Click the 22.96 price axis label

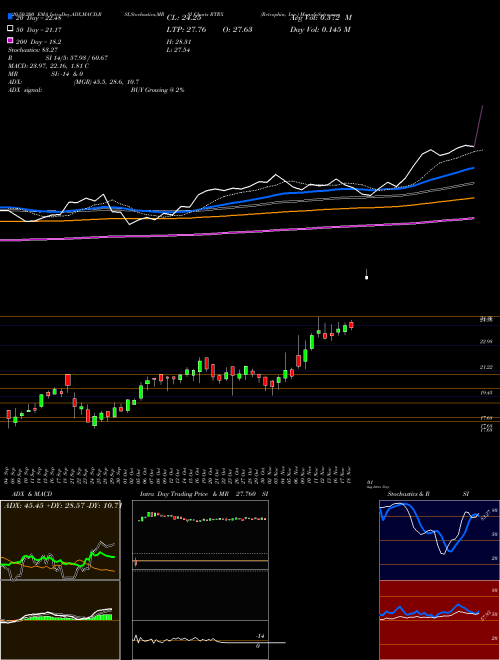[486, 341]
